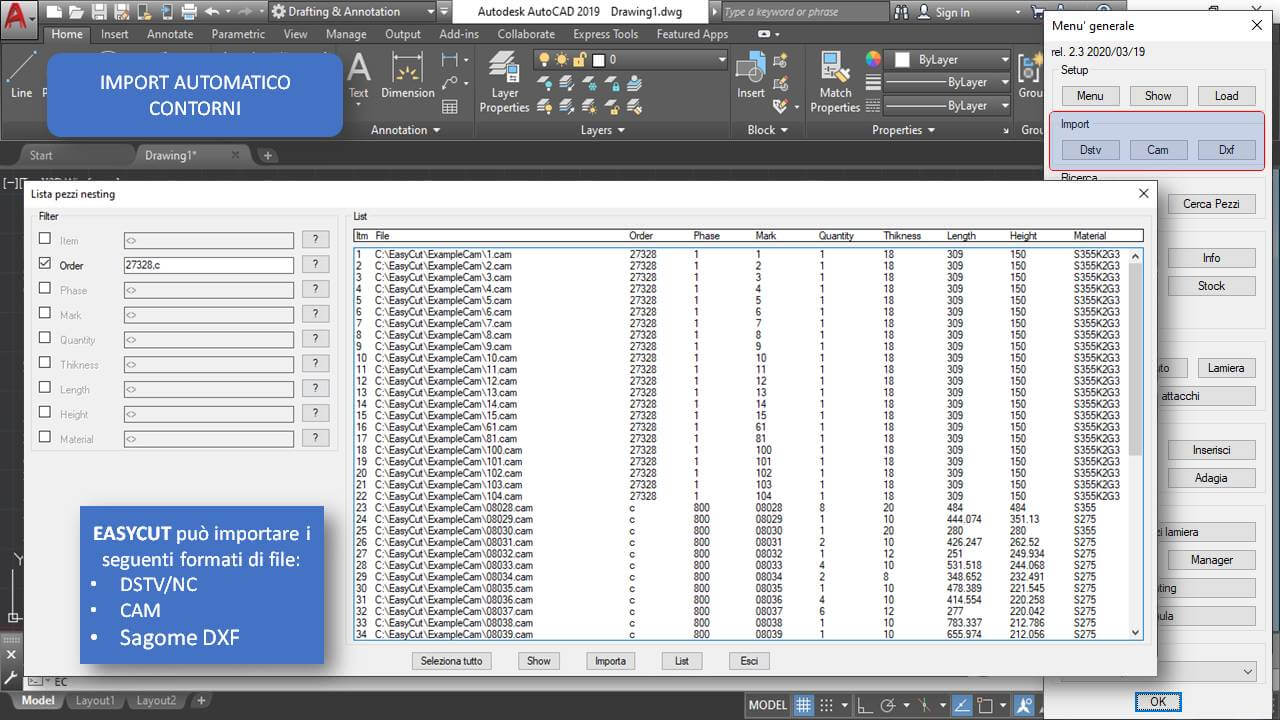1280x720 pixels.
Task: Click the Esci button
Action: [x=749, y=661]
